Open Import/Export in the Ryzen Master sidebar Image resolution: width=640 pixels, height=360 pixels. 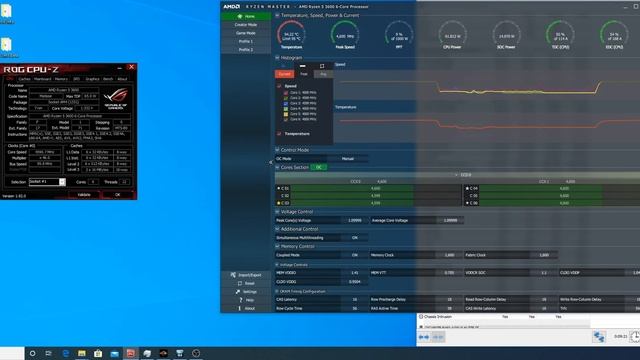246,275
